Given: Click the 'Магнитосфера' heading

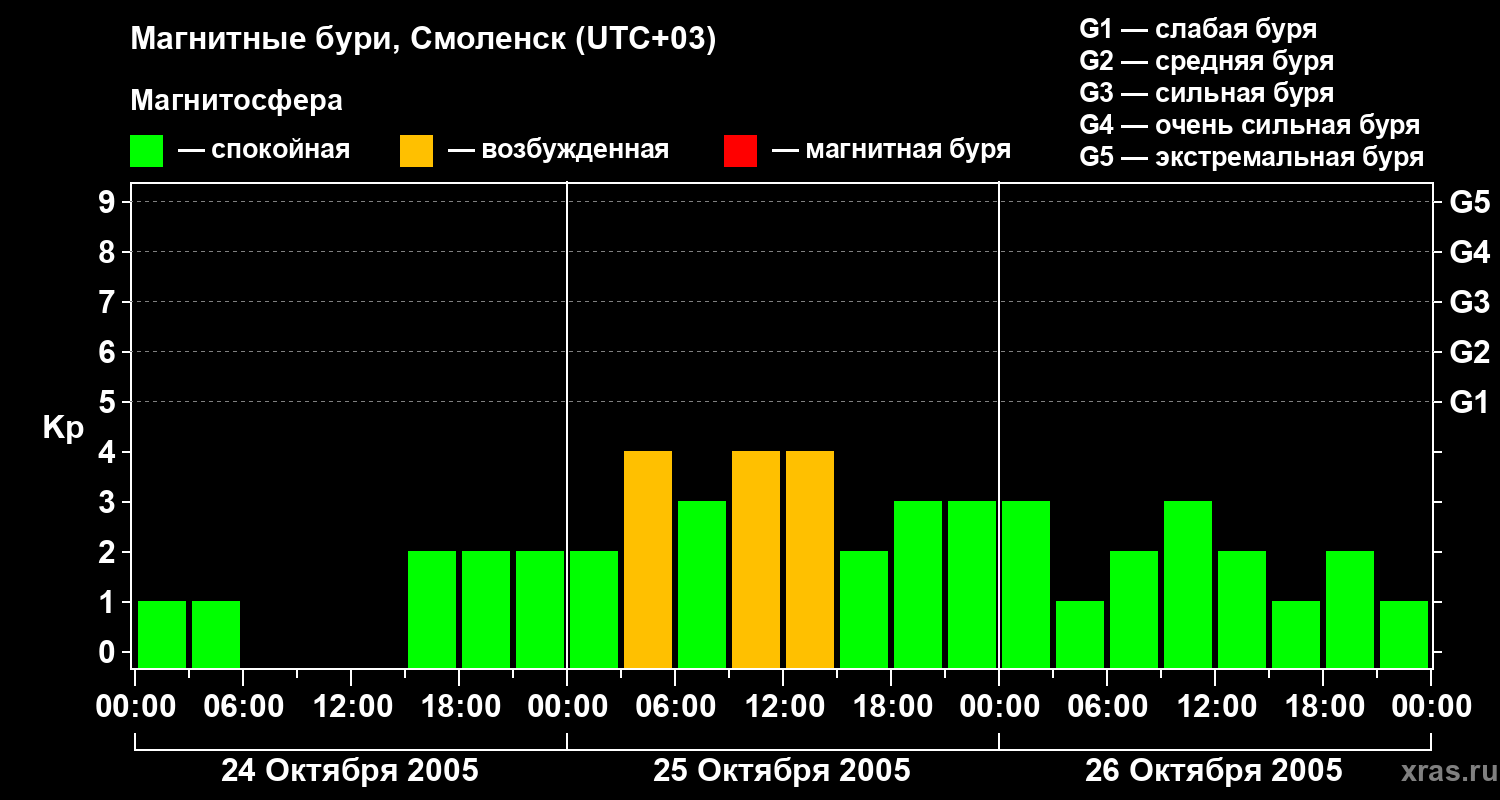Looking at the screenshot, I should pos(236,100).
